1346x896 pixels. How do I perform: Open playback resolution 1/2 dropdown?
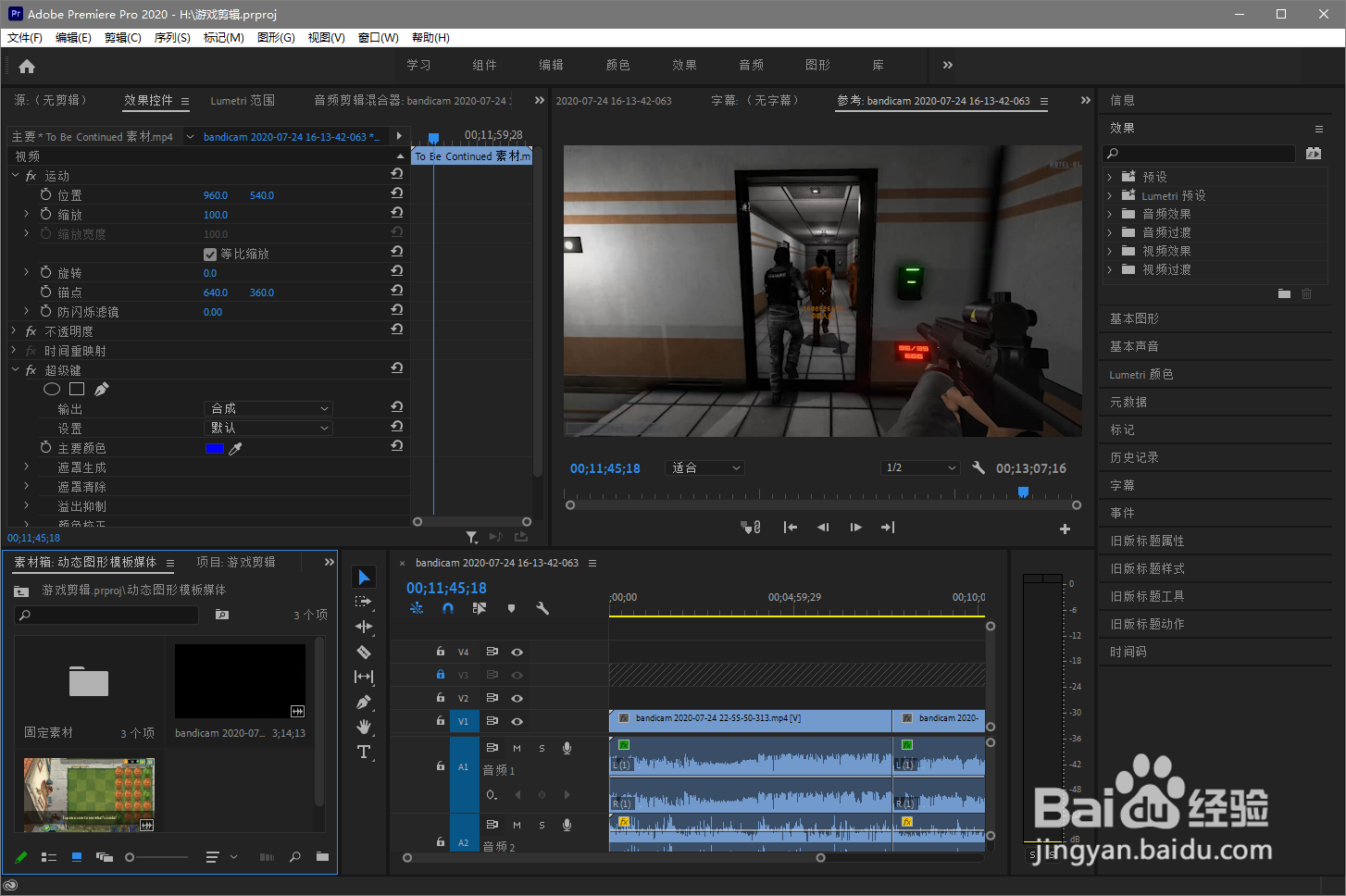tap(919, 467)
